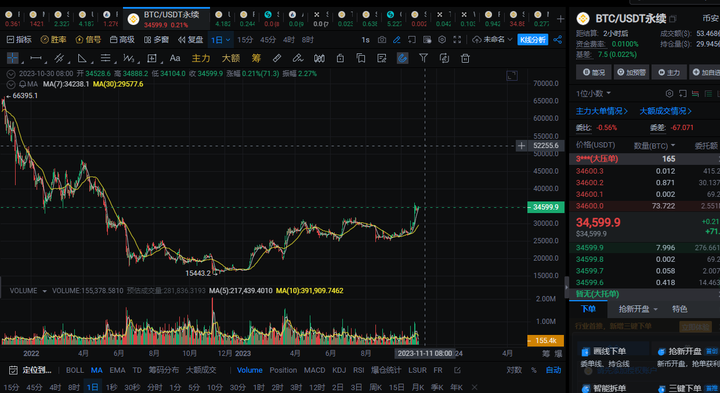This screenshot has width=720, height=393.
Task: Add price line with crosshair plus icon
Action: click(x=521, y=146)
